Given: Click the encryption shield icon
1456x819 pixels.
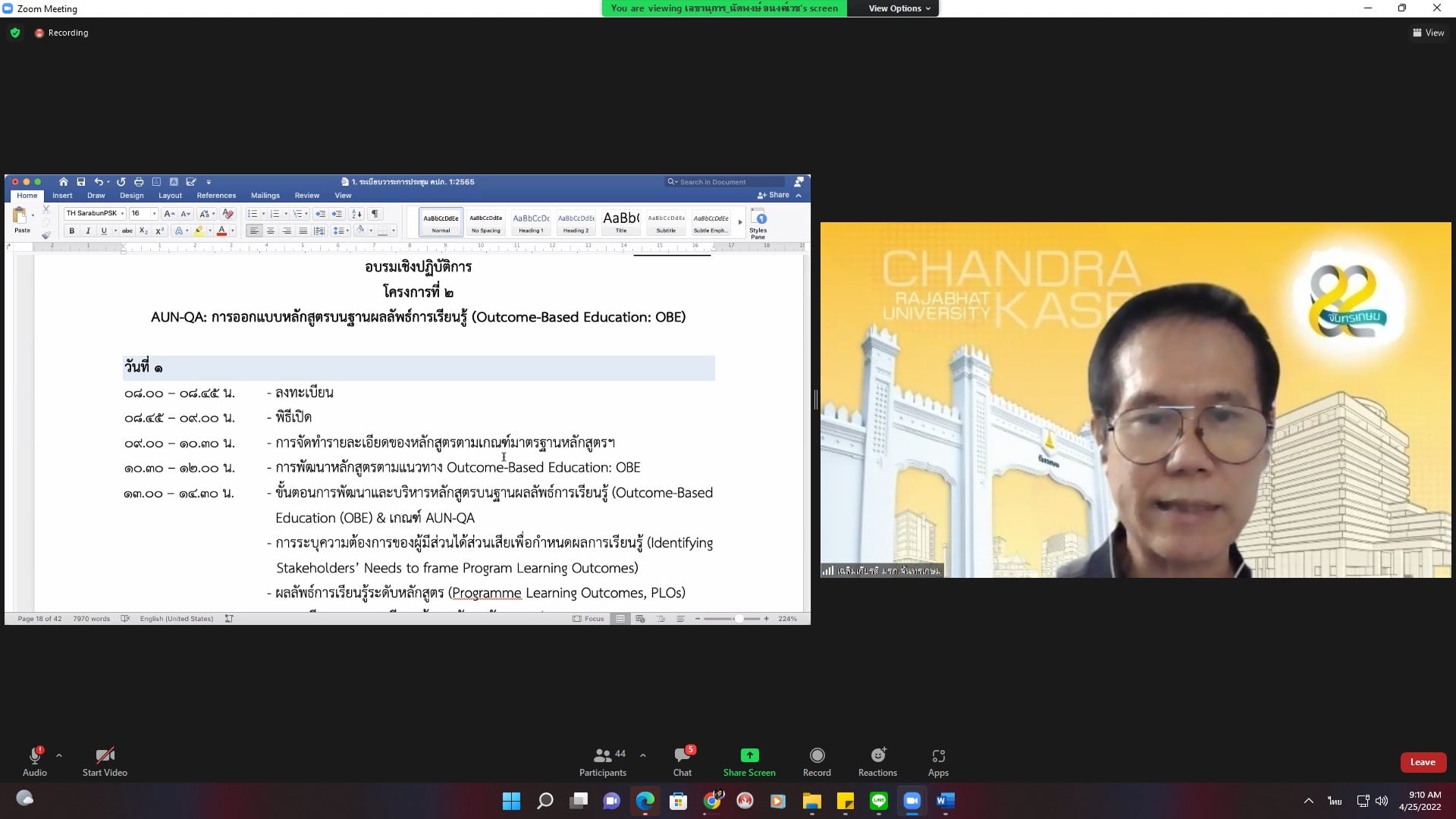Looking at the screenshot, I should (x=15, y=33).
